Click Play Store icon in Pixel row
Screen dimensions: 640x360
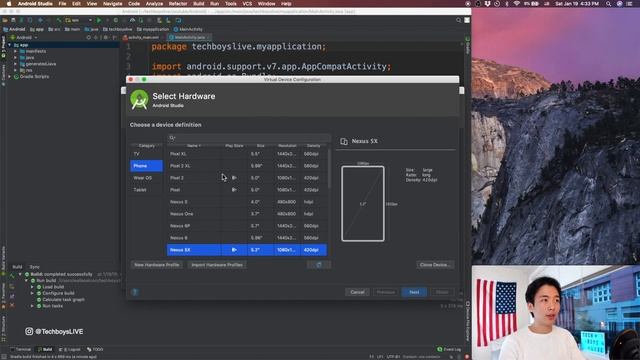coord(234,190)
